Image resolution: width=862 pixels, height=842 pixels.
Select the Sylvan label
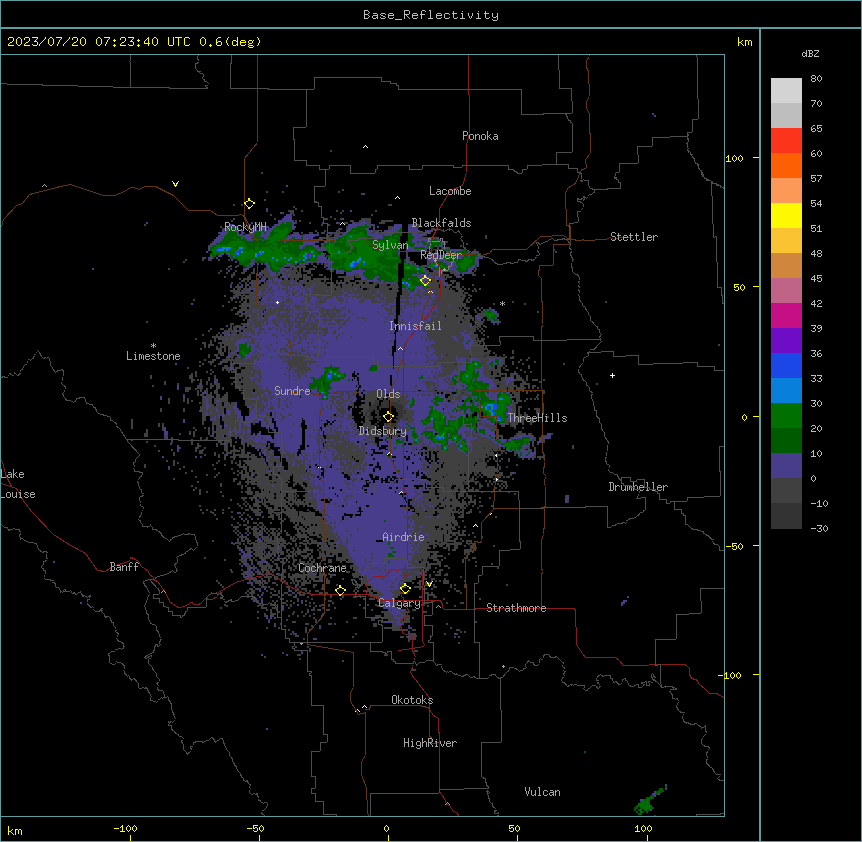pos(390,245)
